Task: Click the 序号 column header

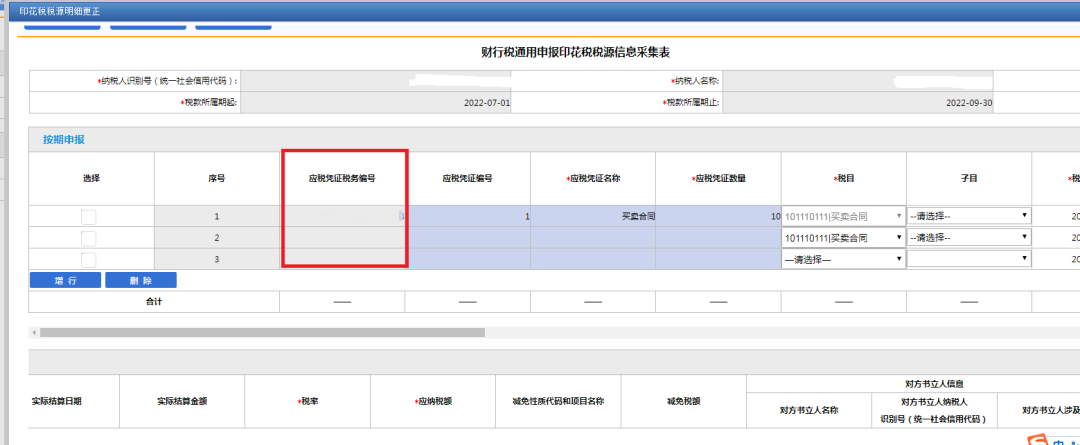Action: (217, 178)
